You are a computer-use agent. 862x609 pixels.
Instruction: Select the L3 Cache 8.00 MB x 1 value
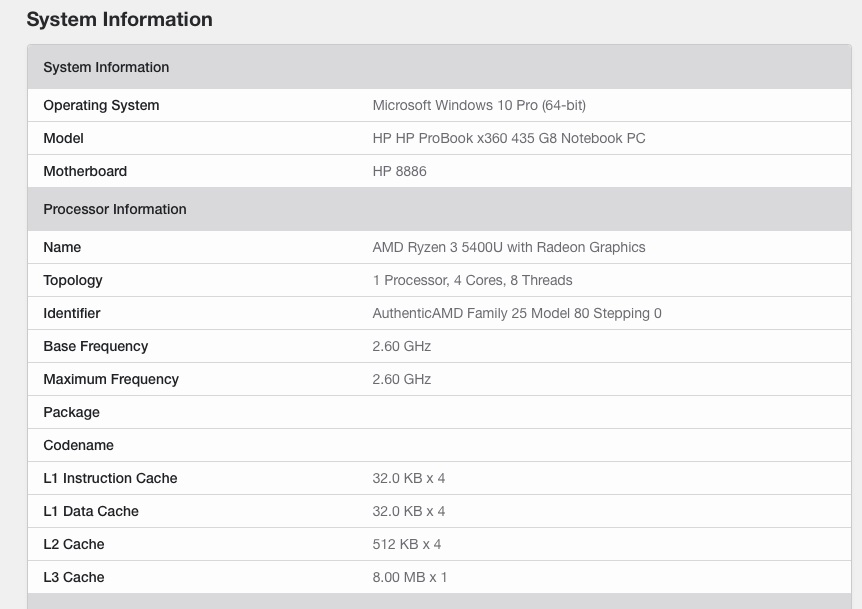click(409, 577)
